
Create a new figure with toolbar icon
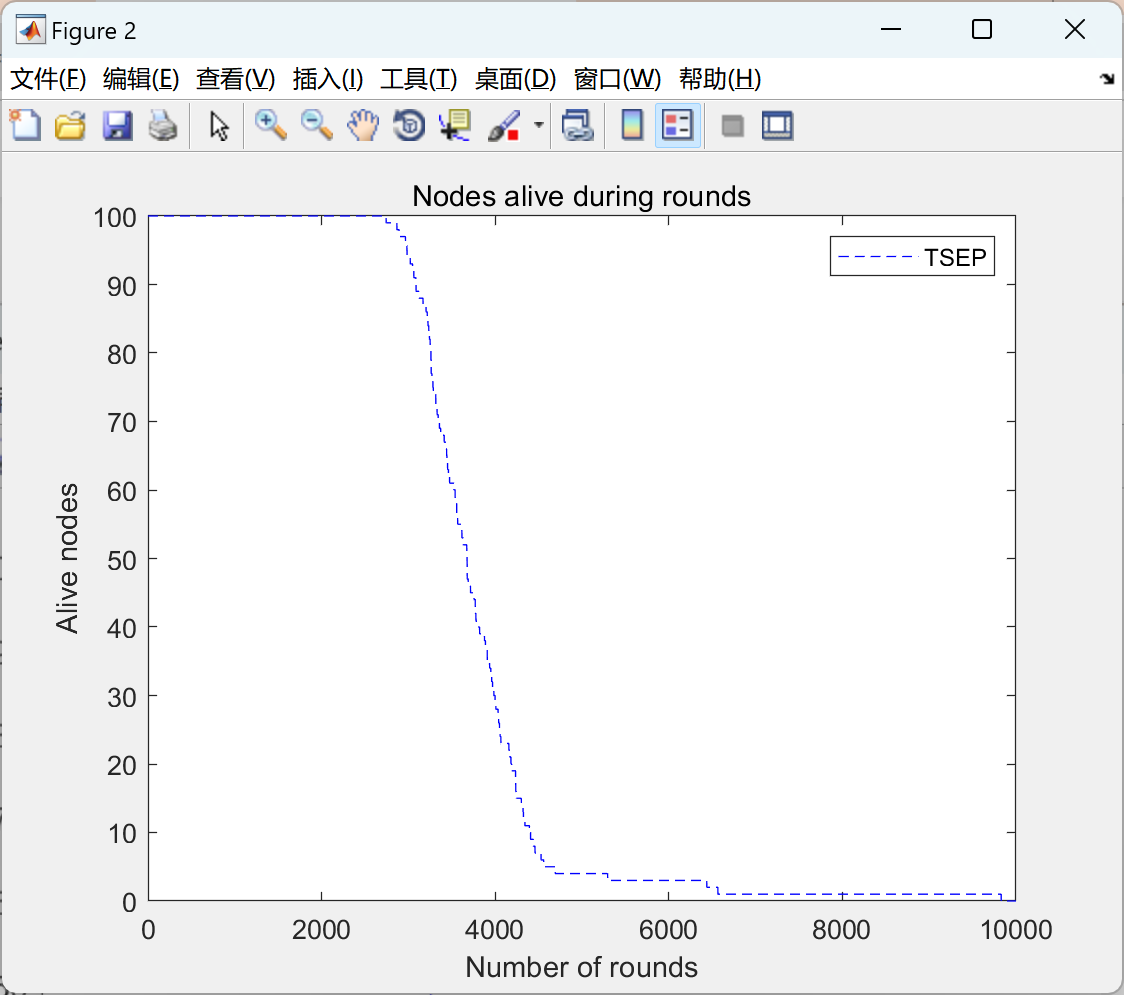tap(25, 125)
